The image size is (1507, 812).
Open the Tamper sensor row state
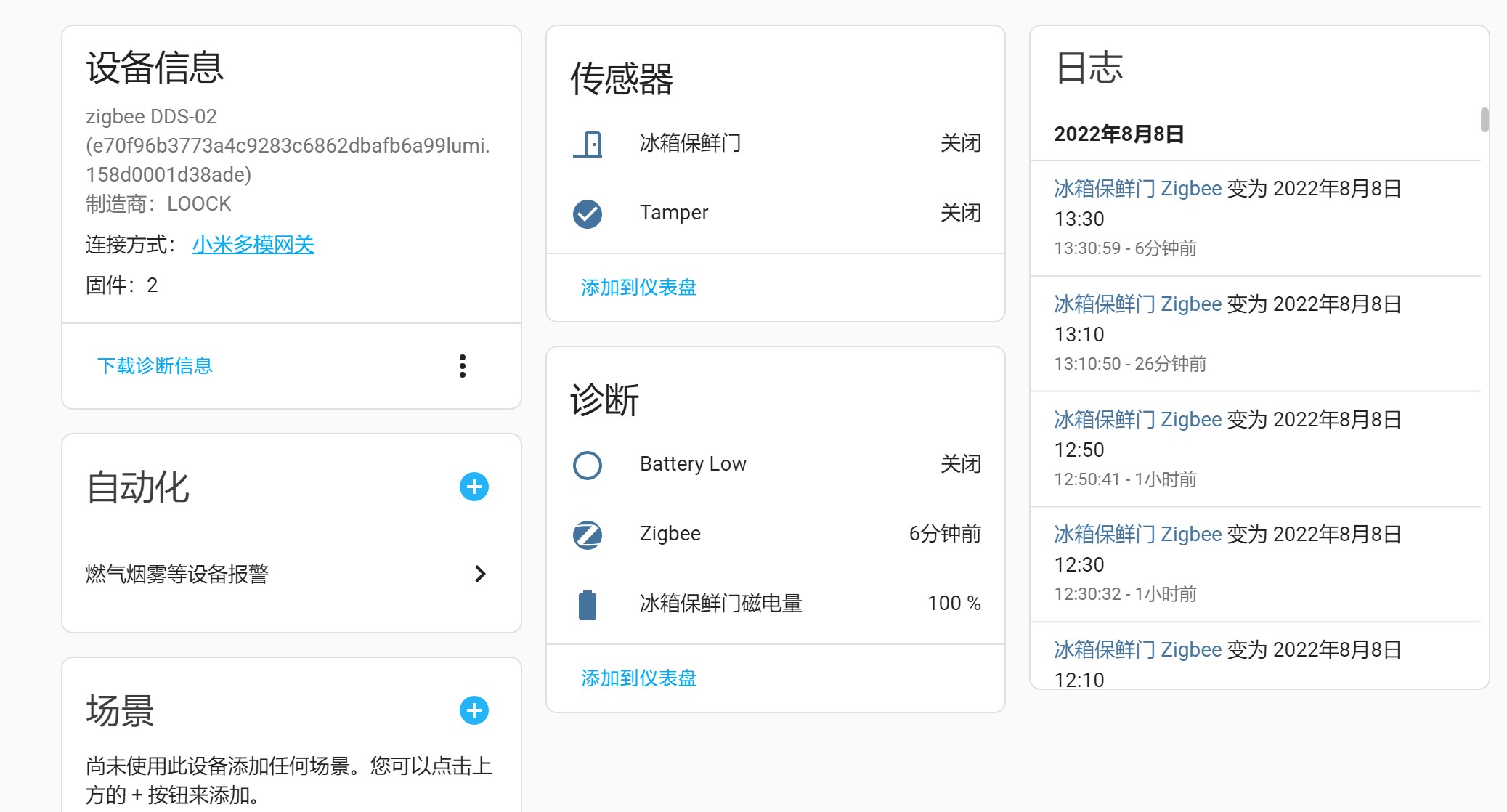[960, 213]
